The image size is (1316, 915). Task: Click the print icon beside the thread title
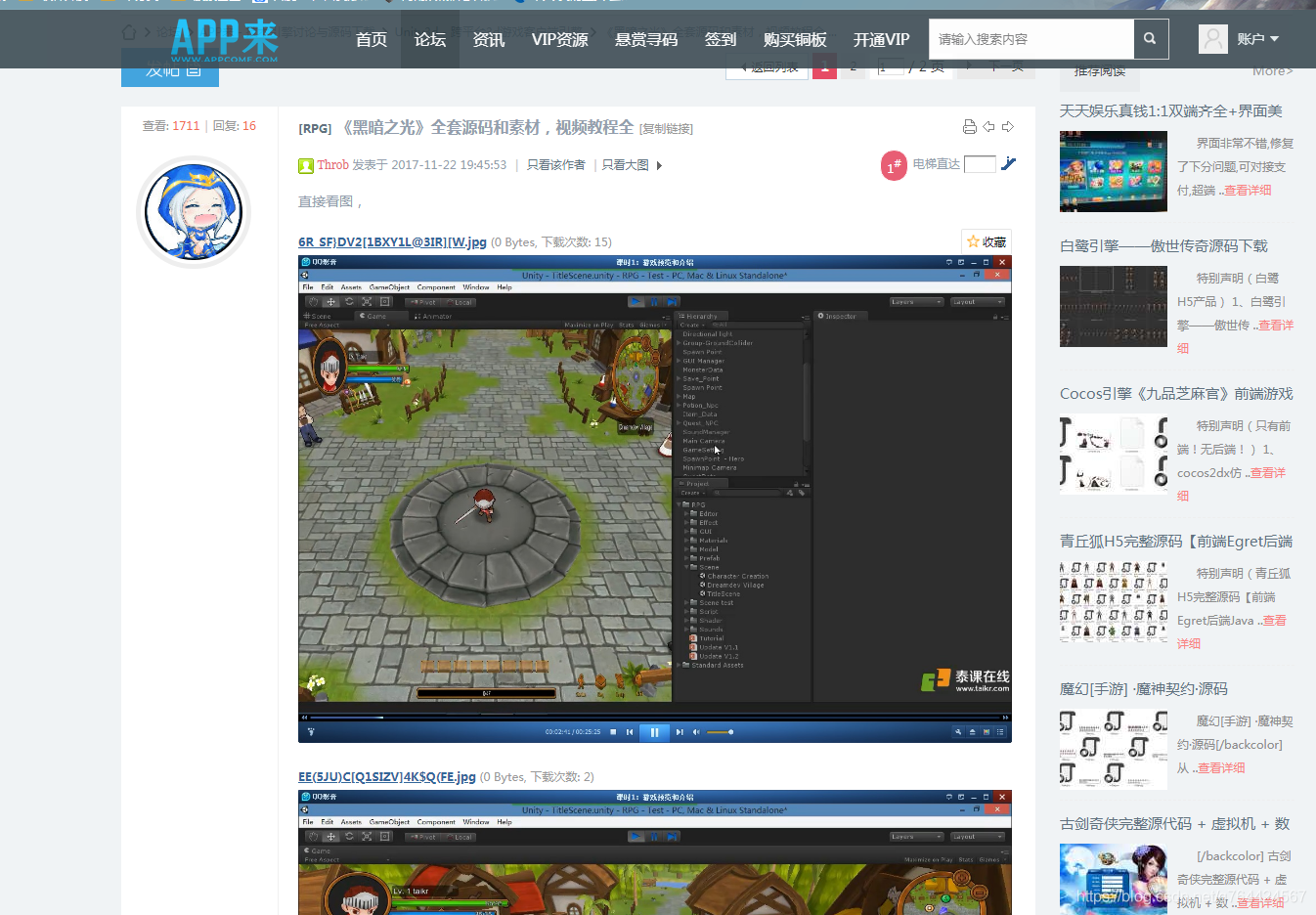point(969,127)
